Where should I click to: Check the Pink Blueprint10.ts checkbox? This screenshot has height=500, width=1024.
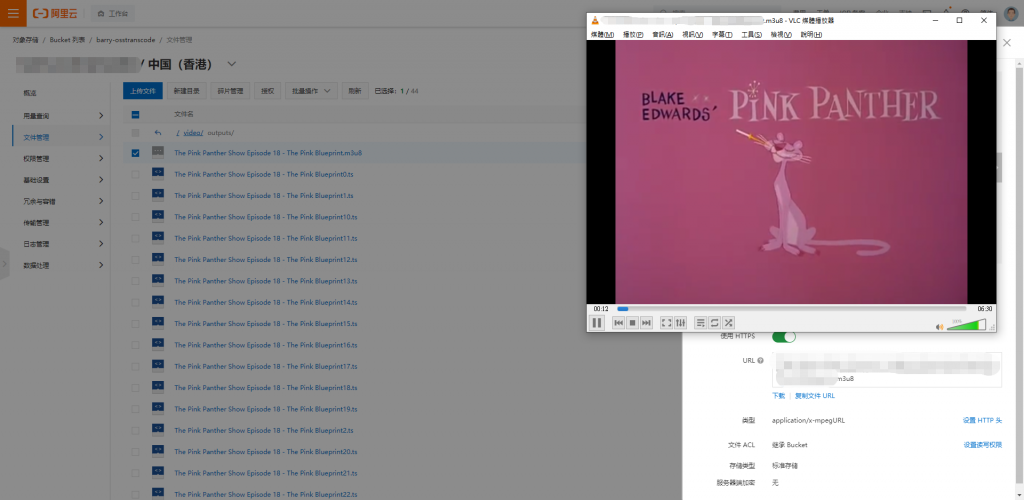click(135, 217)
